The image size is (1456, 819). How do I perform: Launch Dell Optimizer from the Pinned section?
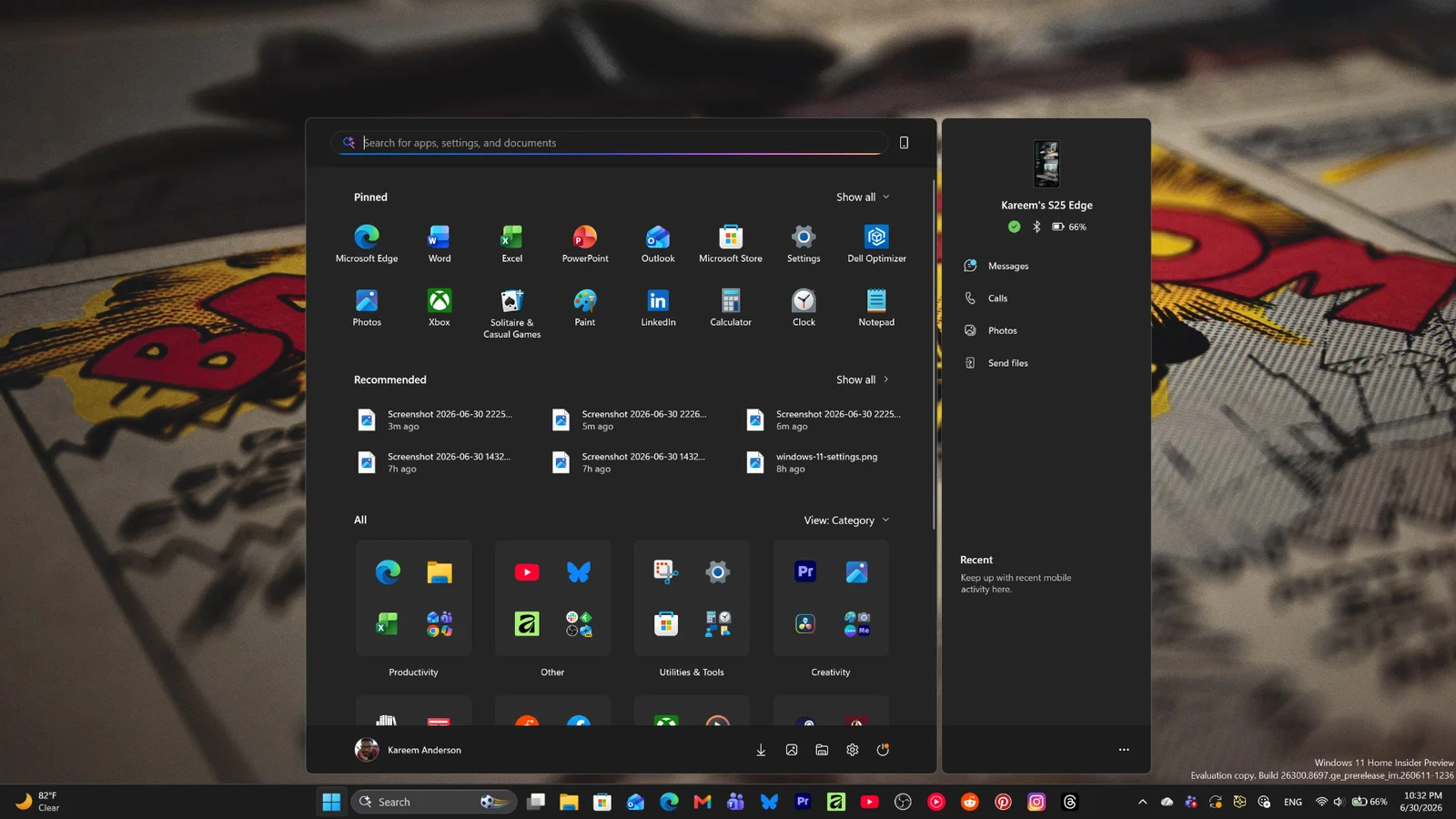point(876,244)
